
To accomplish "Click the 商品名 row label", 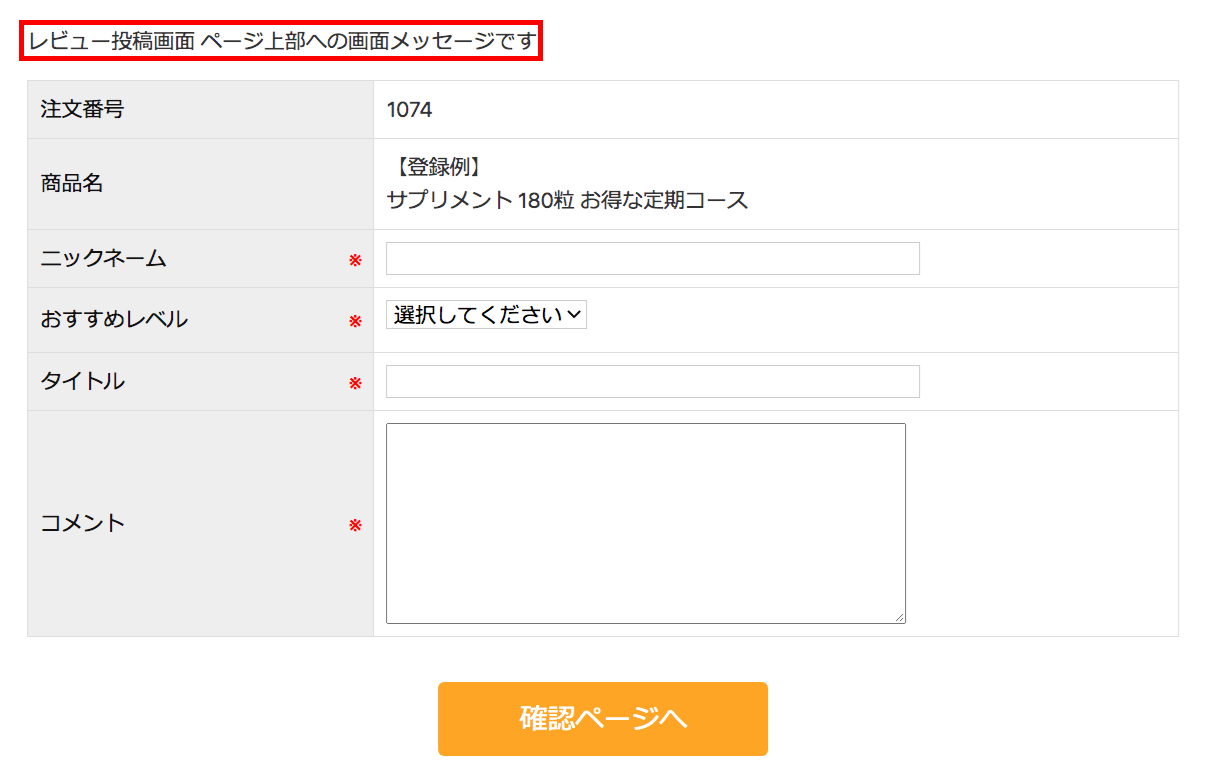I will tap(72, 184).
